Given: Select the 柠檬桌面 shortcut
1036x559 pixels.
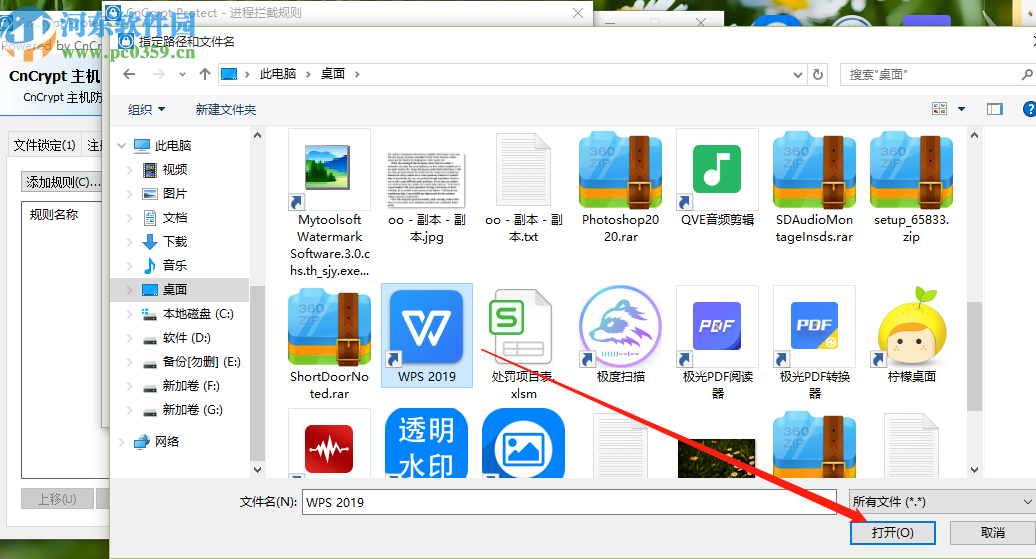Looking at the screenshot, I should click(x=911, y=336).
